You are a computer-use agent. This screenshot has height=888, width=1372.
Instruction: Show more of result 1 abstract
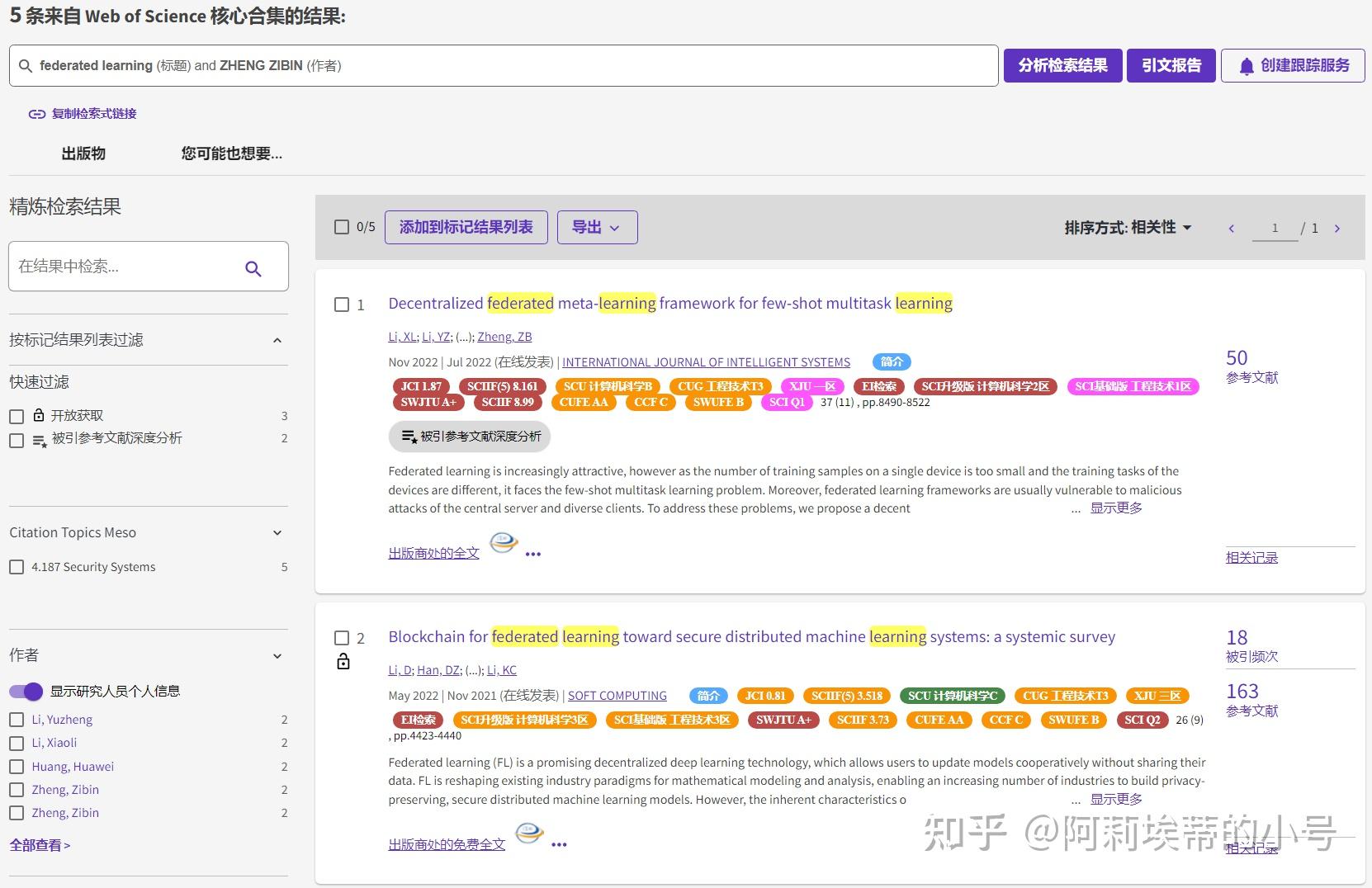click(x=1116, y=508)
